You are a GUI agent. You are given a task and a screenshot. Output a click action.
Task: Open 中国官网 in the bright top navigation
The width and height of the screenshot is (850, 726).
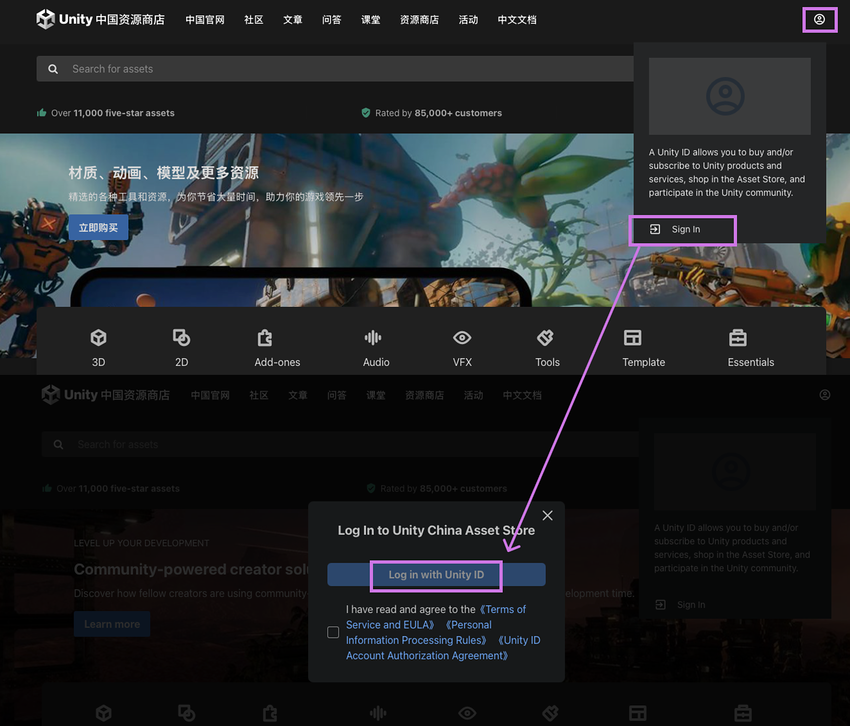pos(205,20)
